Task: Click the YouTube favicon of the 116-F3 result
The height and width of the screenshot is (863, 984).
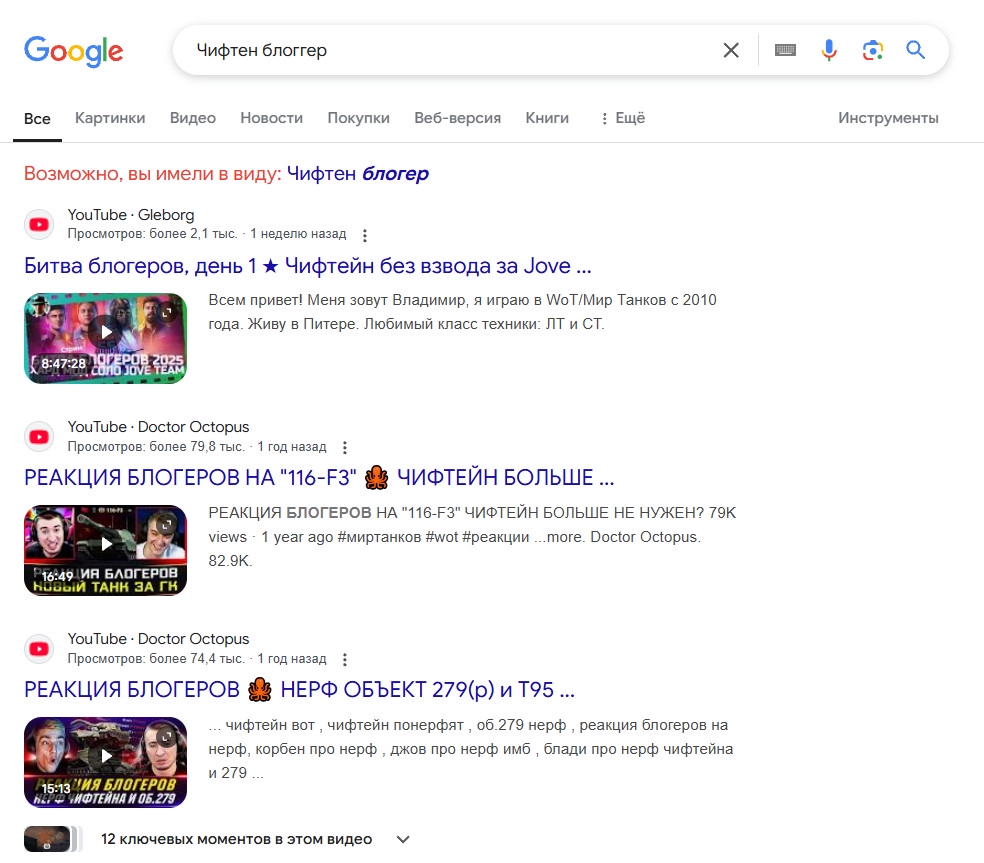Action: click(x=39, y=436)
